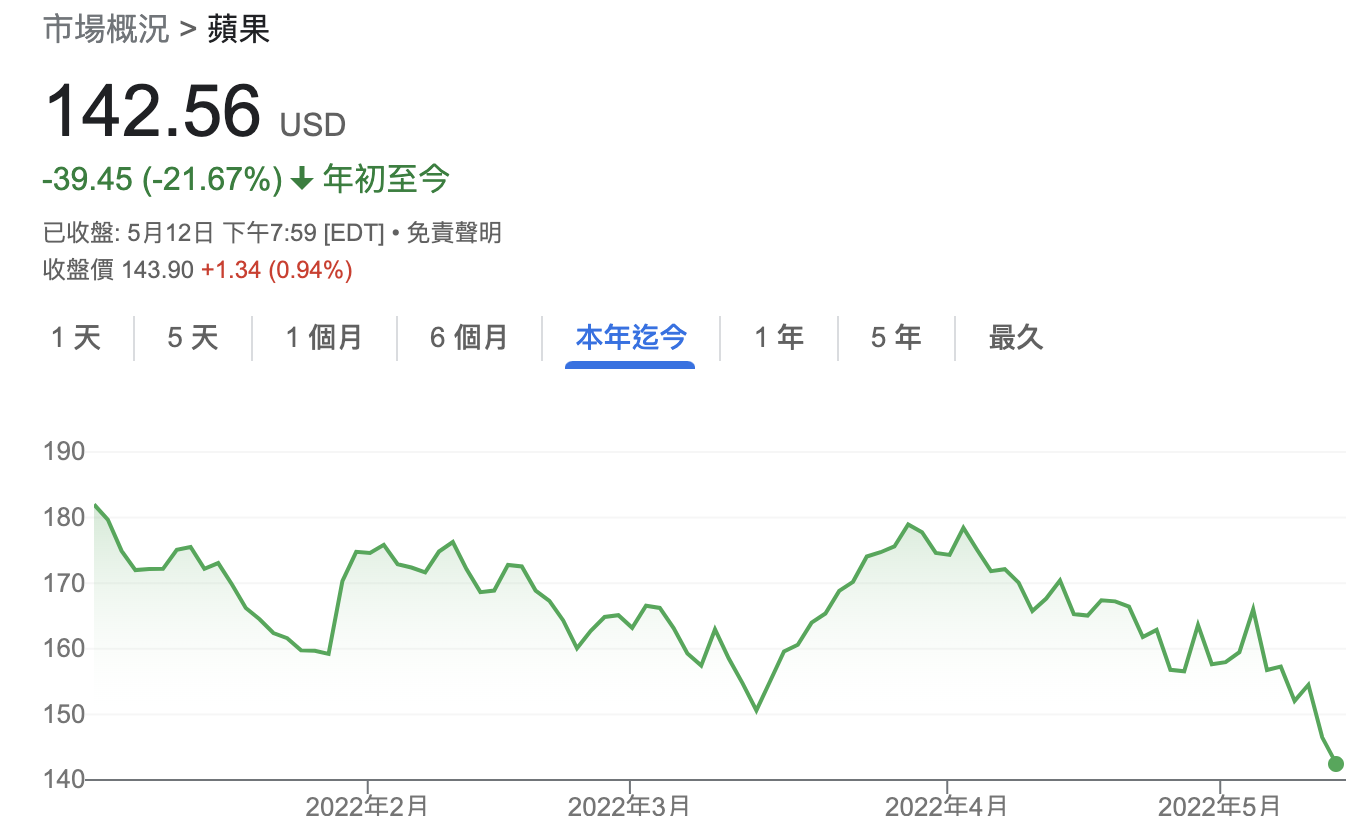Click the 140 y-axis label
The height and width of the screenshot is (816, 1356).
[64, 780]
